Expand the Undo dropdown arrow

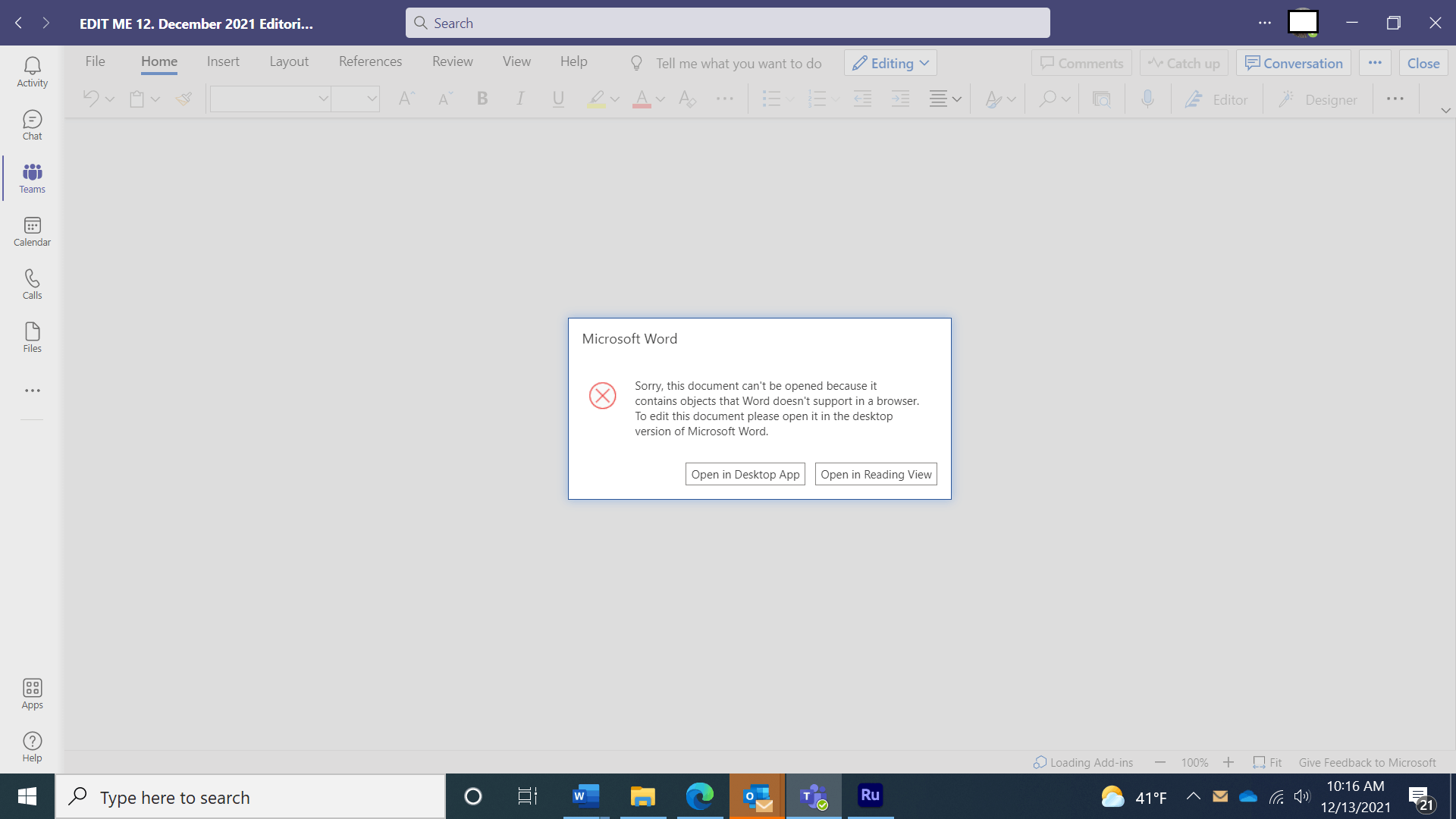110,99
